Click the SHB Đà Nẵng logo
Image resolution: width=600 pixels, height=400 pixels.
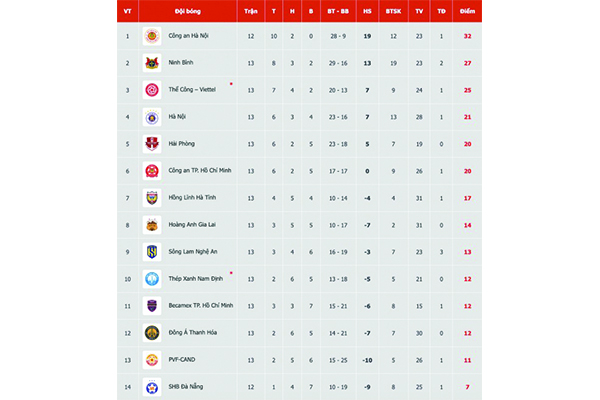coord(152,387)
